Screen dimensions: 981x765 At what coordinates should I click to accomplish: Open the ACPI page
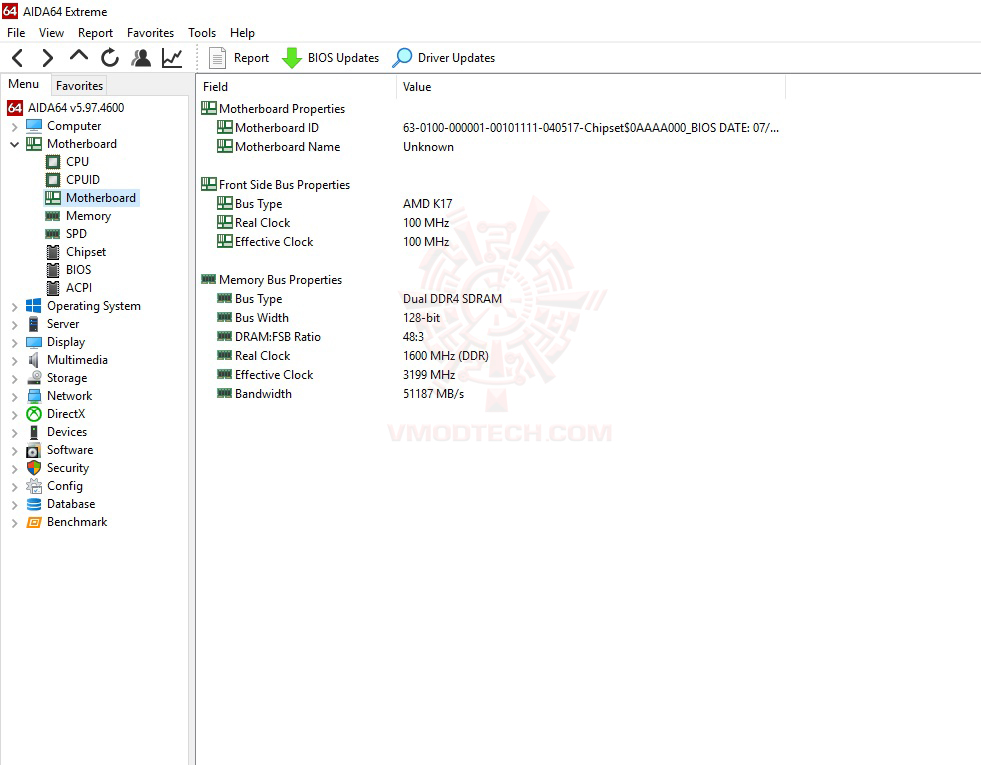[76, 287]
